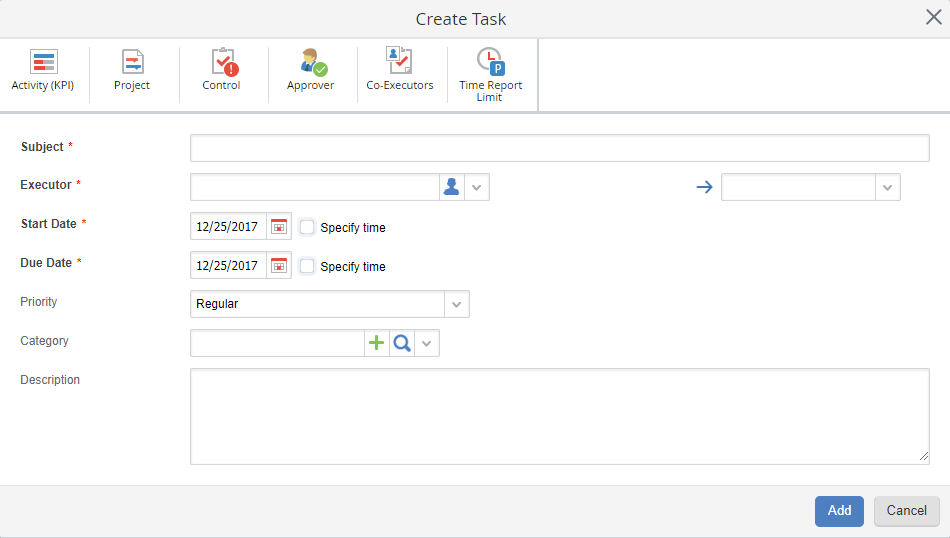Select the Control toolbar icon
The height and width of the screenshot is (538, 950).
[x=221, y=71]
